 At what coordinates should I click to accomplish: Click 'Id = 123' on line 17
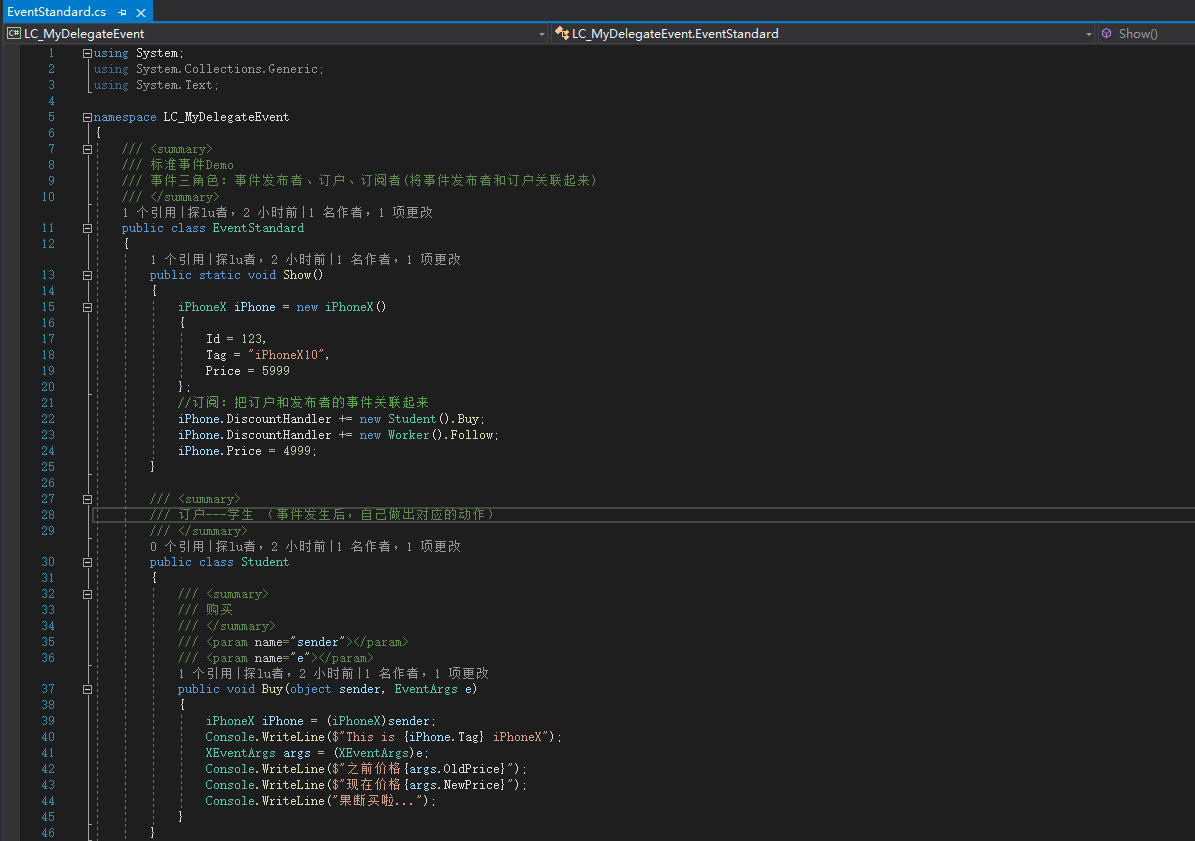[x=234, y=339]
